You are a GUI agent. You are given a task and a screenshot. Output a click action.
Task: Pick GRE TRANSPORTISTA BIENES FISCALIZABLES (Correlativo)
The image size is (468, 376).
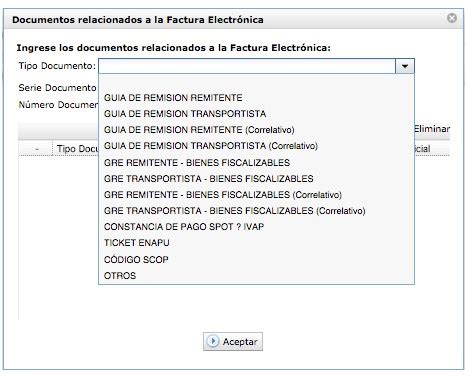click(256, 211)
